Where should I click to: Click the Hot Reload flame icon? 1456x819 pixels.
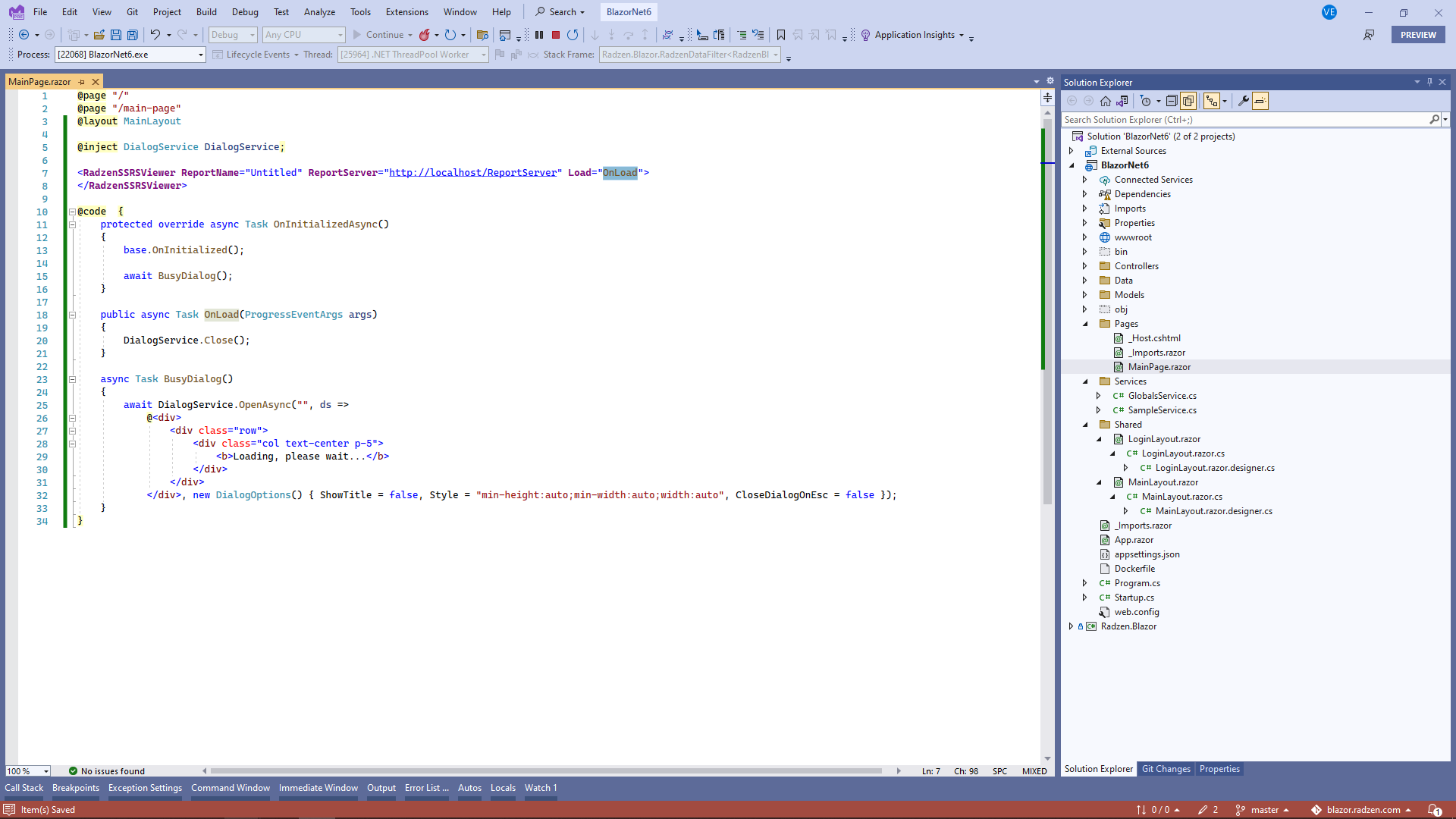pos(425,35)
